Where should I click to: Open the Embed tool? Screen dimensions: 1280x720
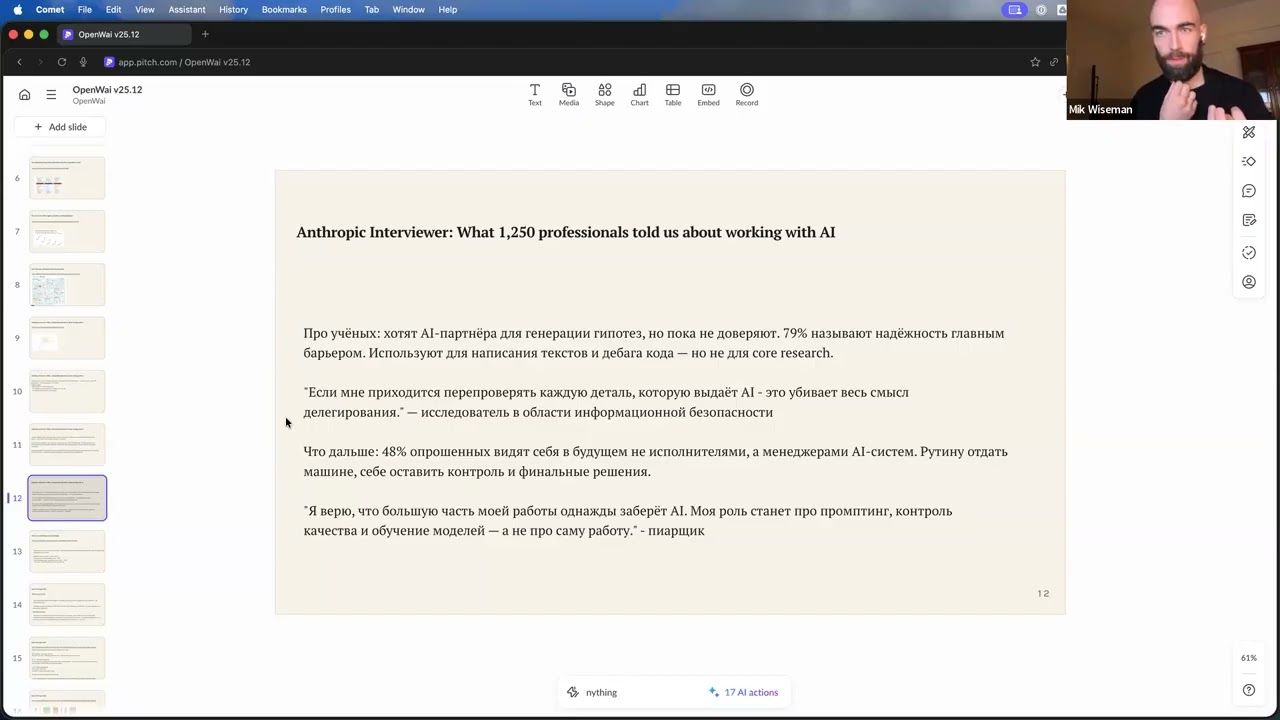coord(708,95)
